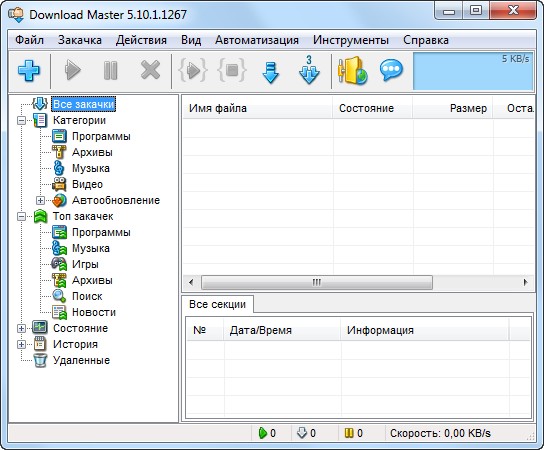Click the Start download play icon
Image resolution: width=544 pixels, height=450 pixels.
(73, 70)
